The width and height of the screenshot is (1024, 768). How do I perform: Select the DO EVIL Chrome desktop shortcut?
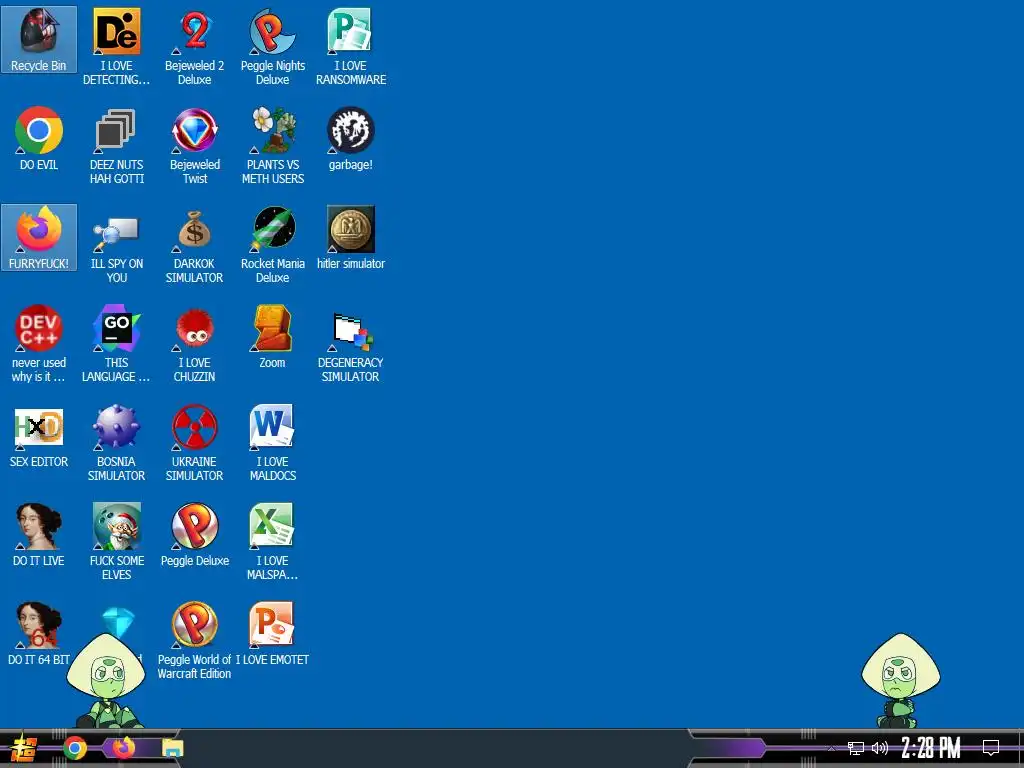[39, 138]
